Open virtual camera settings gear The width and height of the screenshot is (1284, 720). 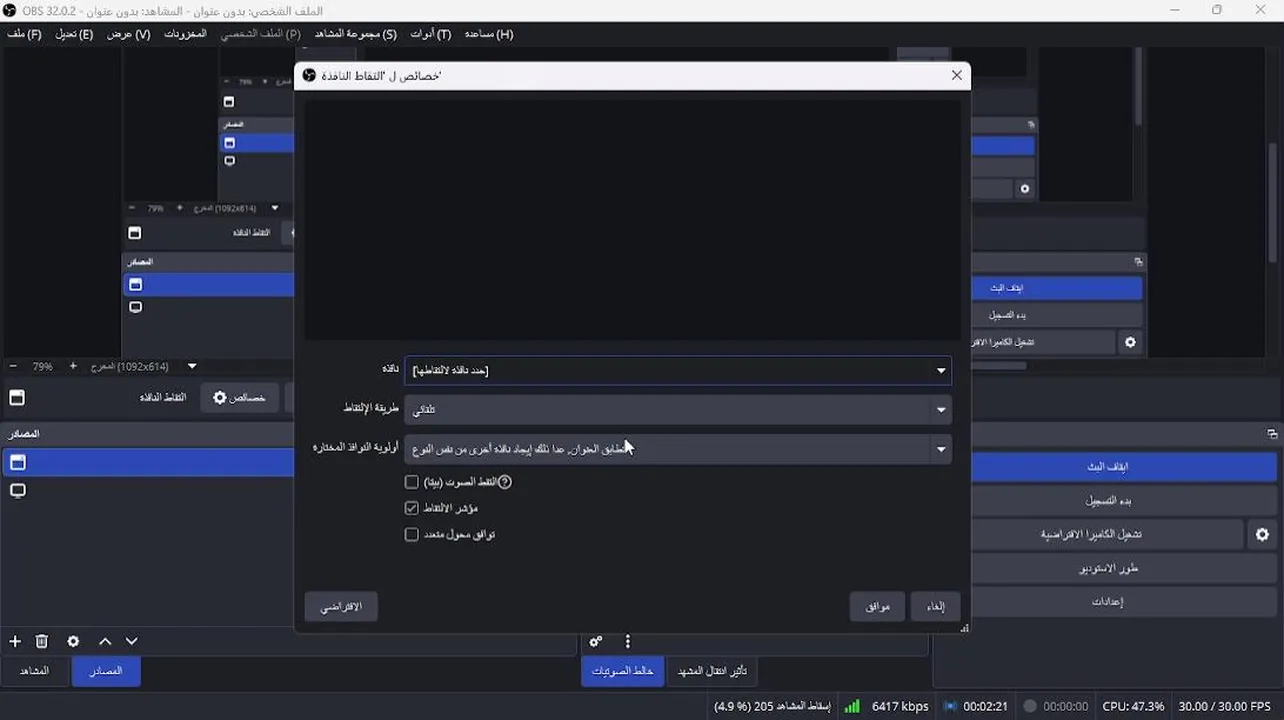(1262, 535)
